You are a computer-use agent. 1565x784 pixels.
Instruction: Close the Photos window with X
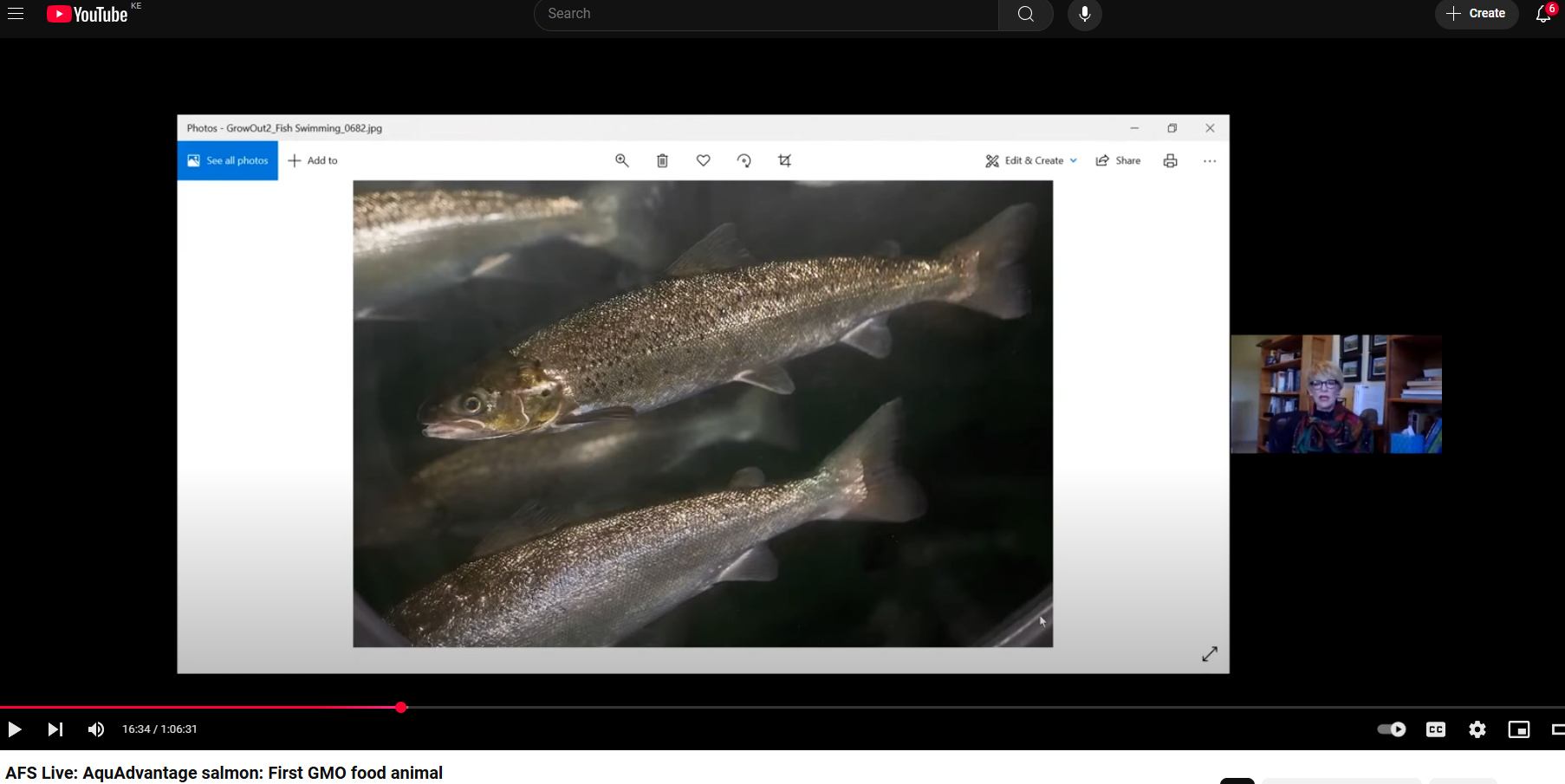[x=1210, y=128]
